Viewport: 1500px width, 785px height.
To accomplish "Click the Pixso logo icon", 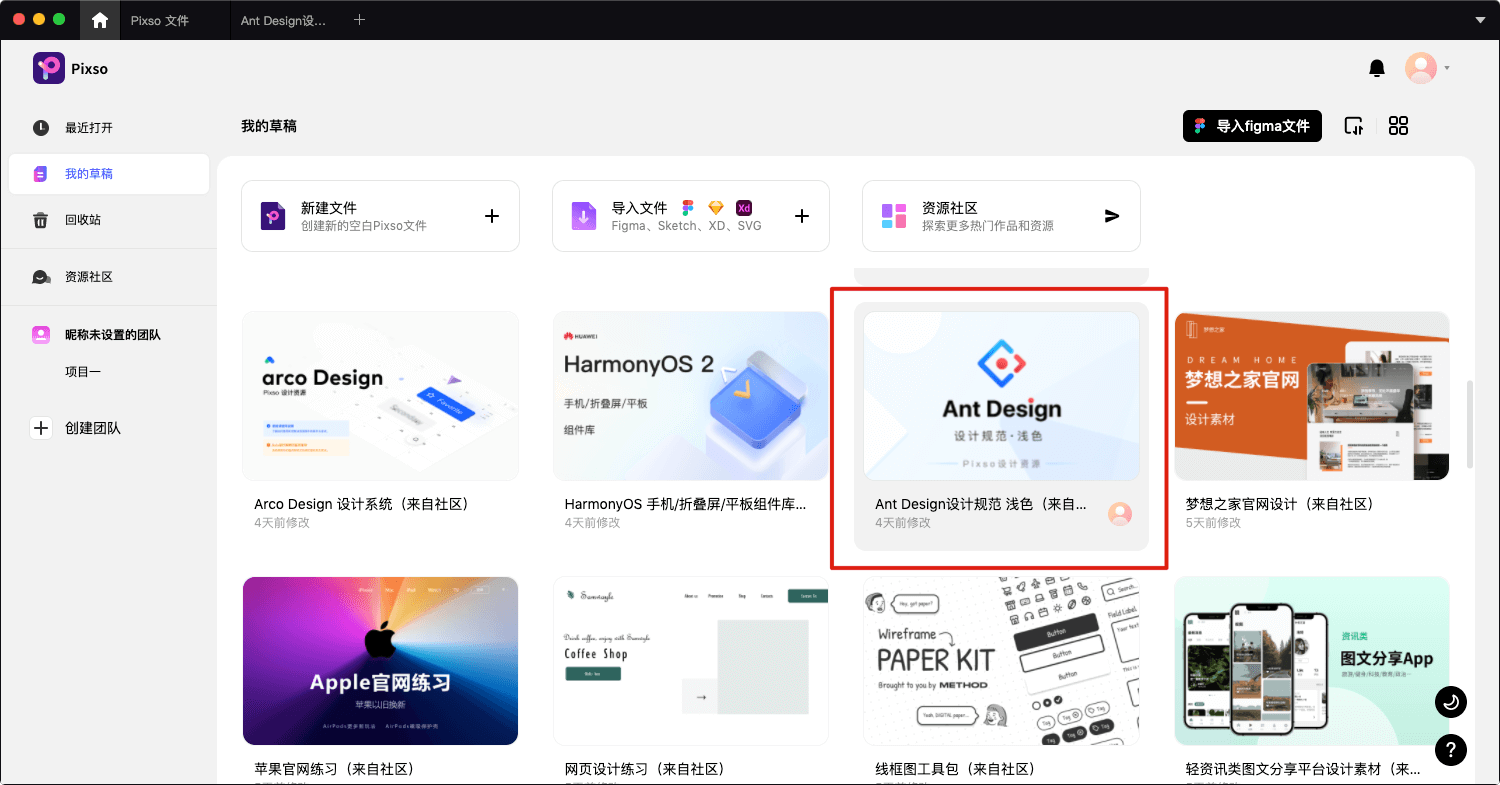I will coord(49,68).
